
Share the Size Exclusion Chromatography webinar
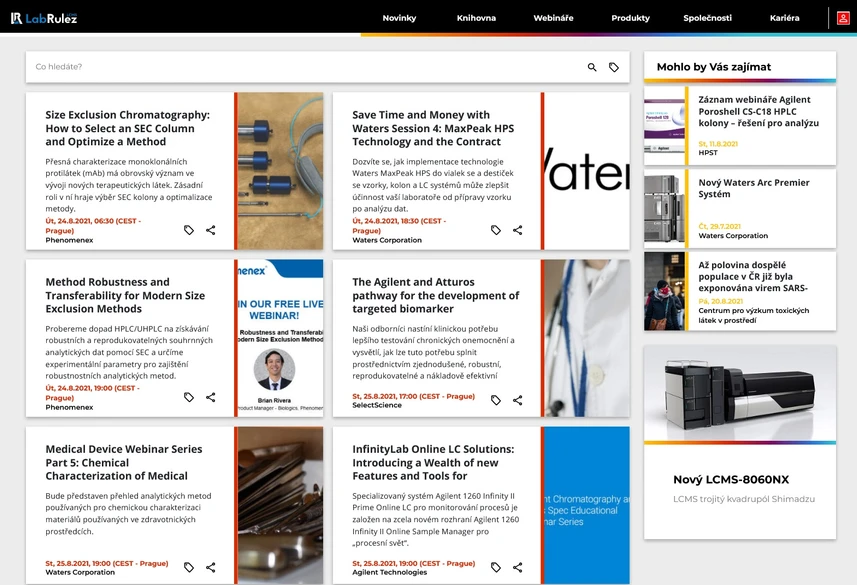click(210, 230)
